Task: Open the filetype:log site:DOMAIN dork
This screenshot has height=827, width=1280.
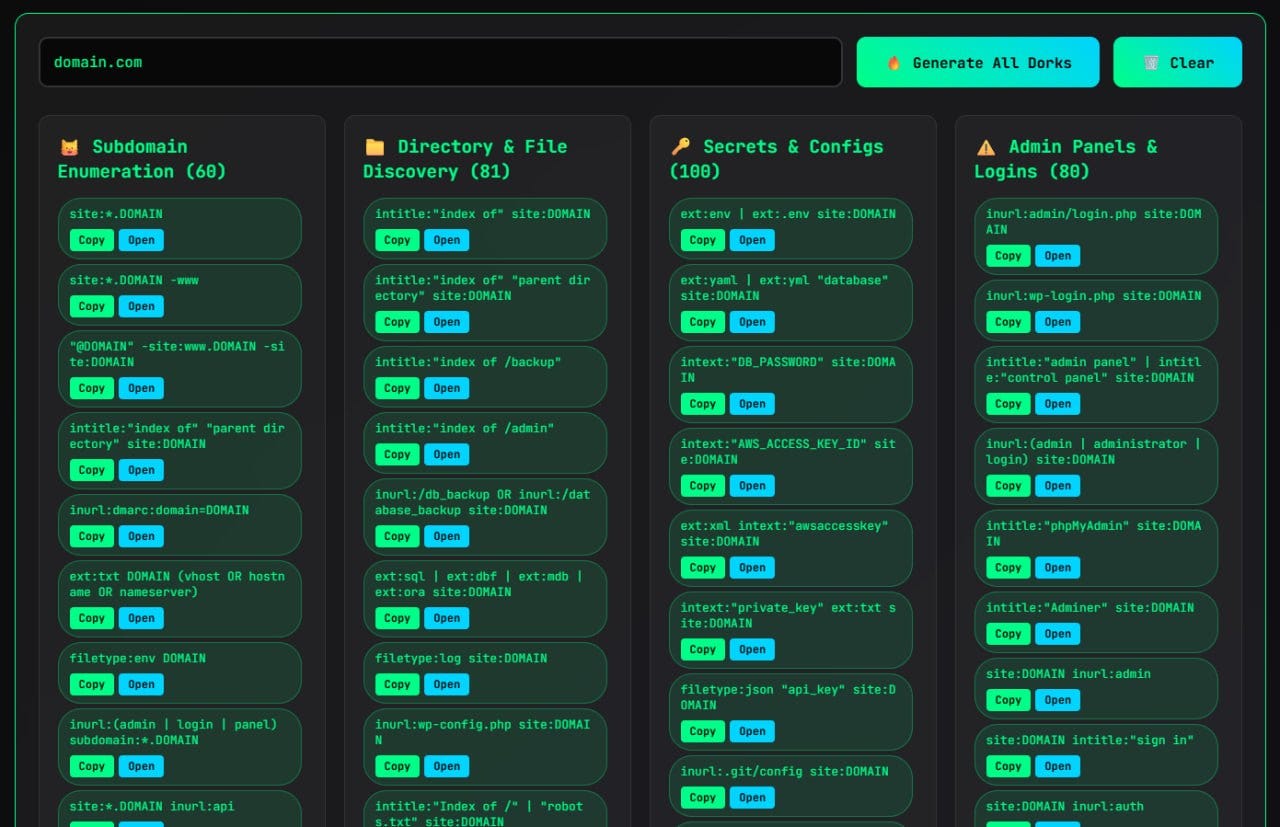Action: (x=447, y=684)
